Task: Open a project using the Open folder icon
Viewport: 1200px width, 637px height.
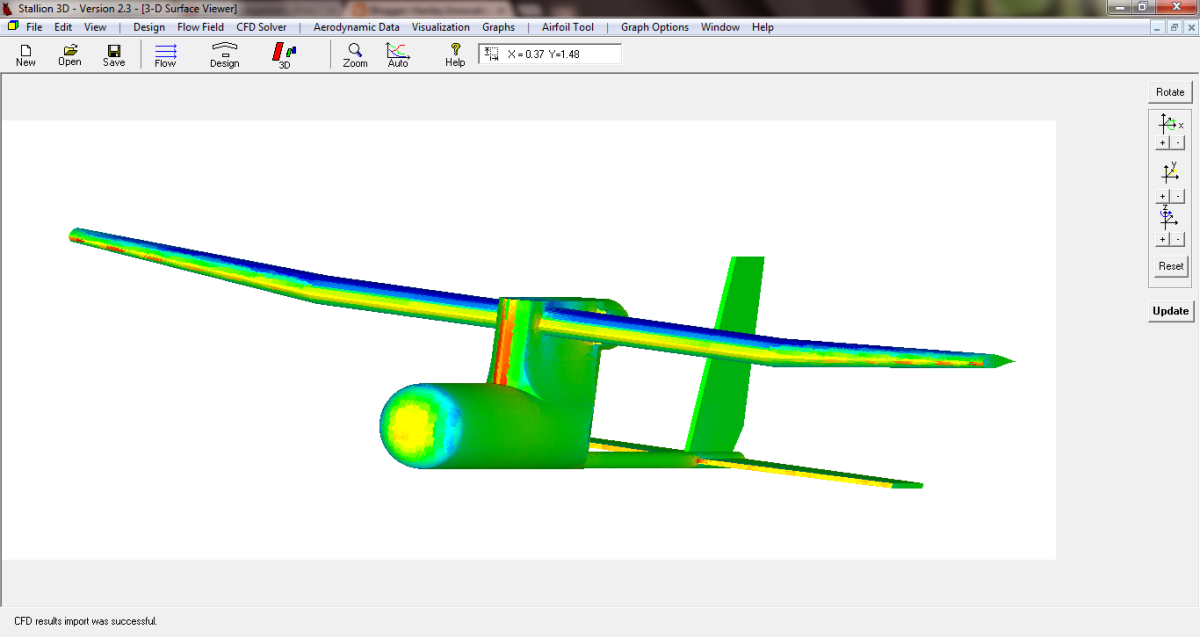Action: [x=69, y=52]
